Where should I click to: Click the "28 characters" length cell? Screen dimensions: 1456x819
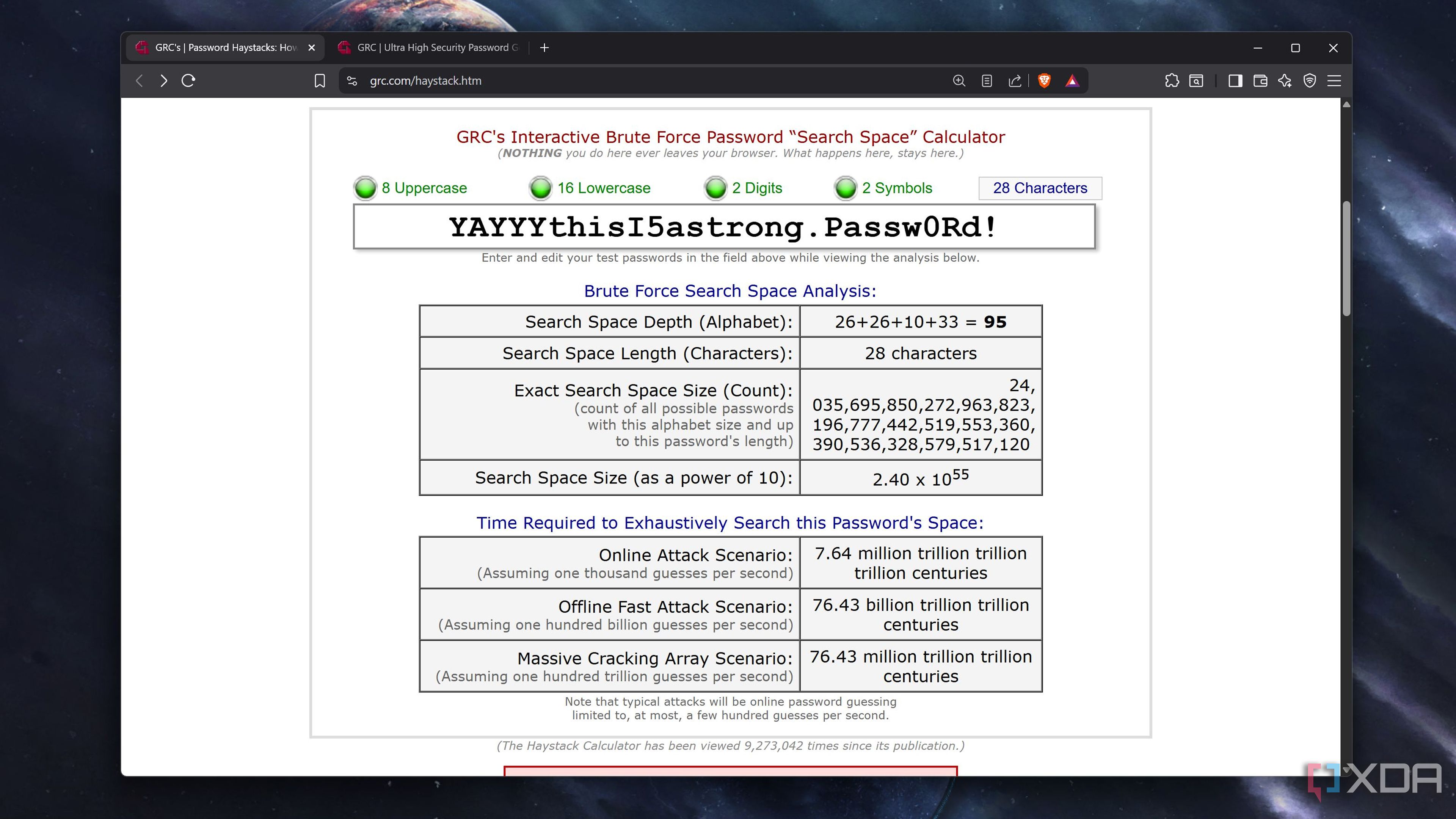(x=921, y=353)
